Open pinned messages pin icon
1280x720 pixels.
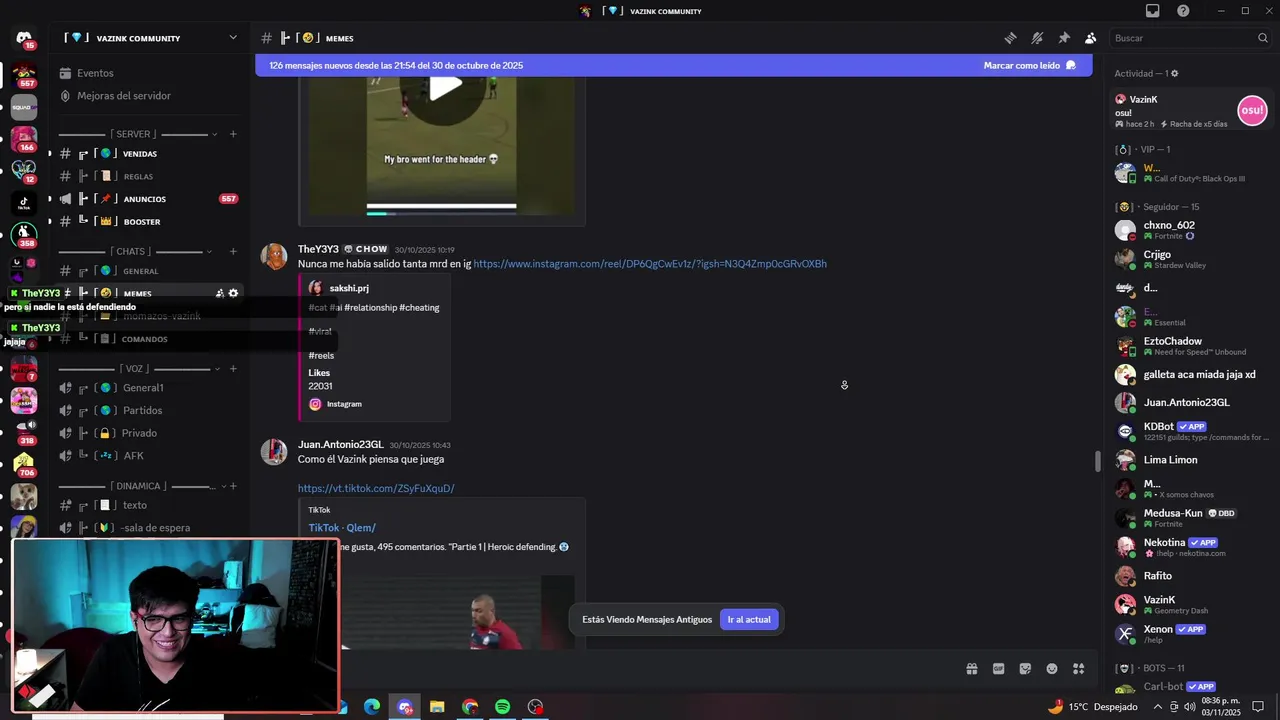1064,38
